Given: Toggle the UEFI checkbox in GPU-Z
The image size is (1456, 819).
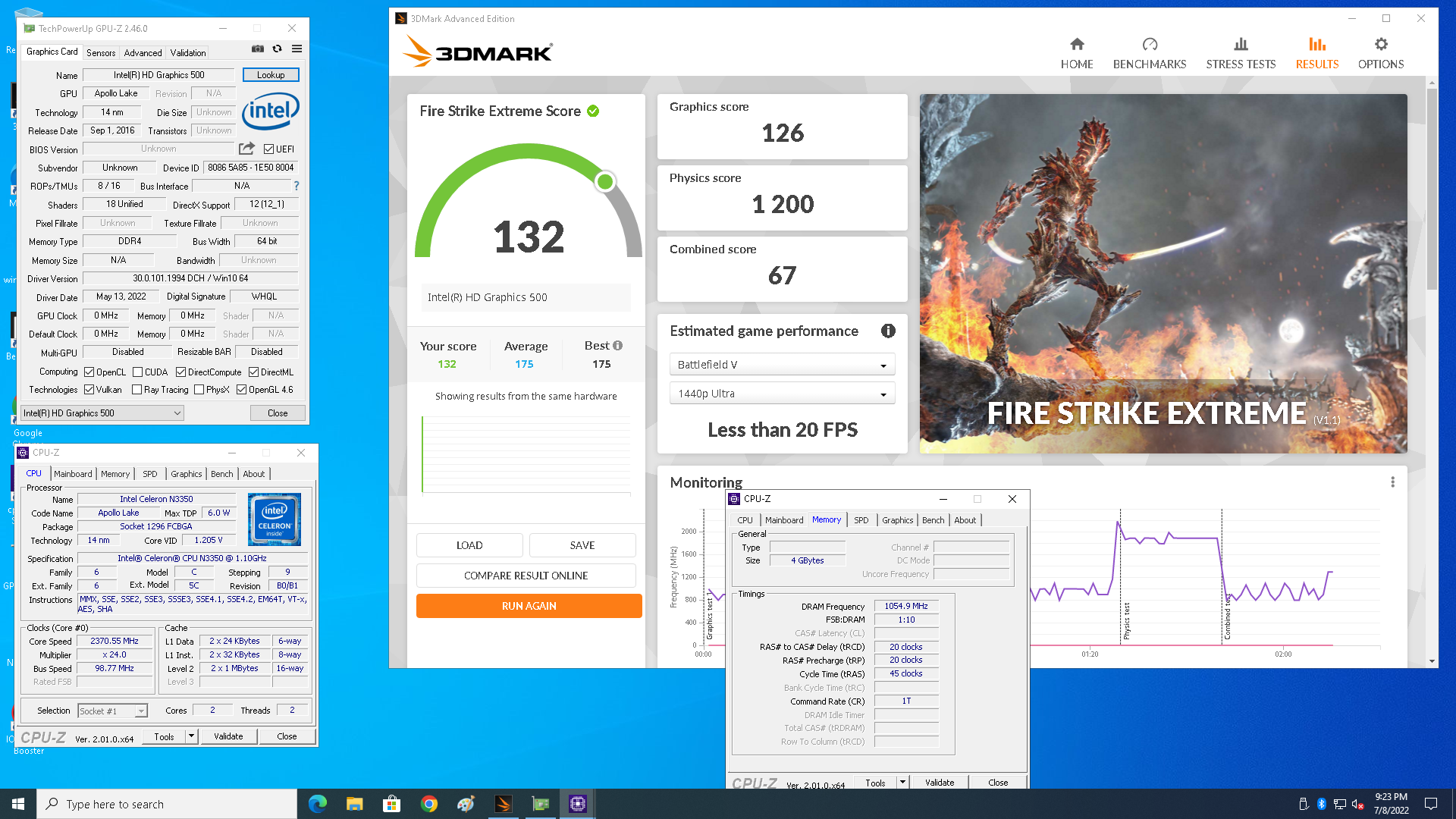Looking at the screenshot, I should (268, 149).
